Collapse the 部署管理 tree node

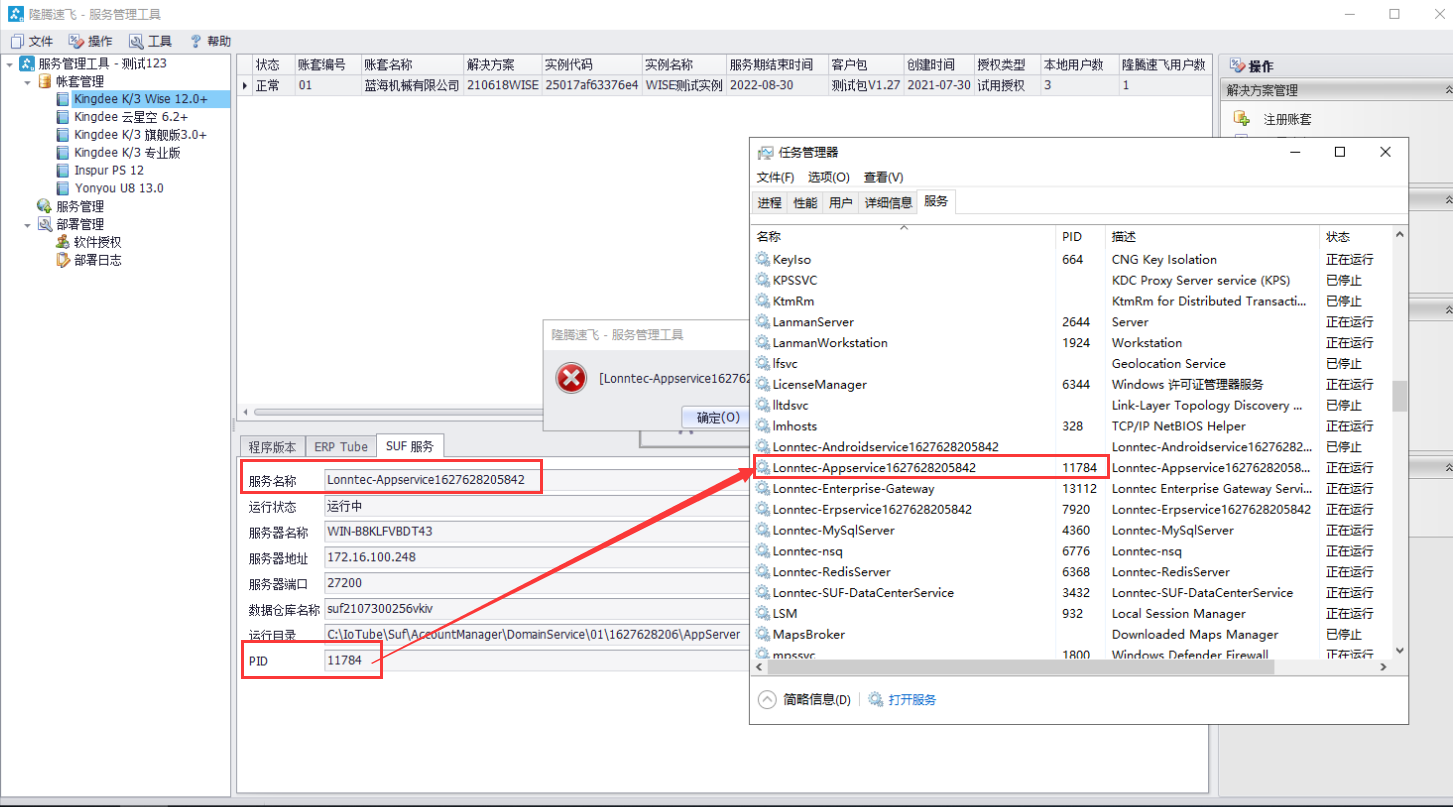coord(28,224)
